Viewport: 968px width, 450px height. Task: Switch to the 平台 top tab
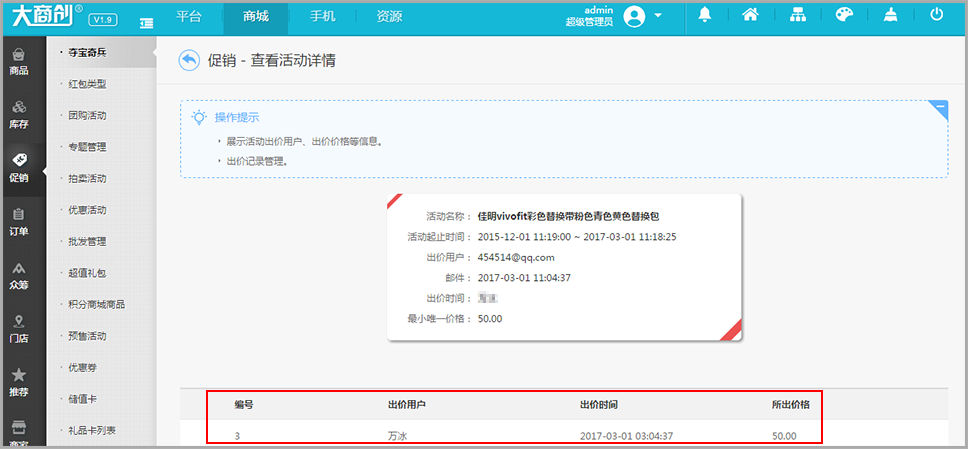[188, 17]
